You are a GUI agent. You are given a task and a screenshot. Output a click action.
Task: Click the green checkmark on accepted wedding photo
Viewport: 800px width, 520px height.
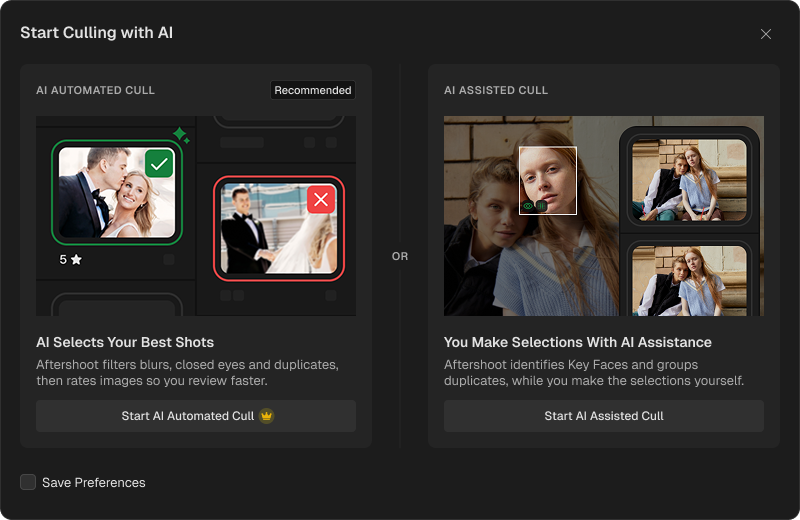point(159,164)
